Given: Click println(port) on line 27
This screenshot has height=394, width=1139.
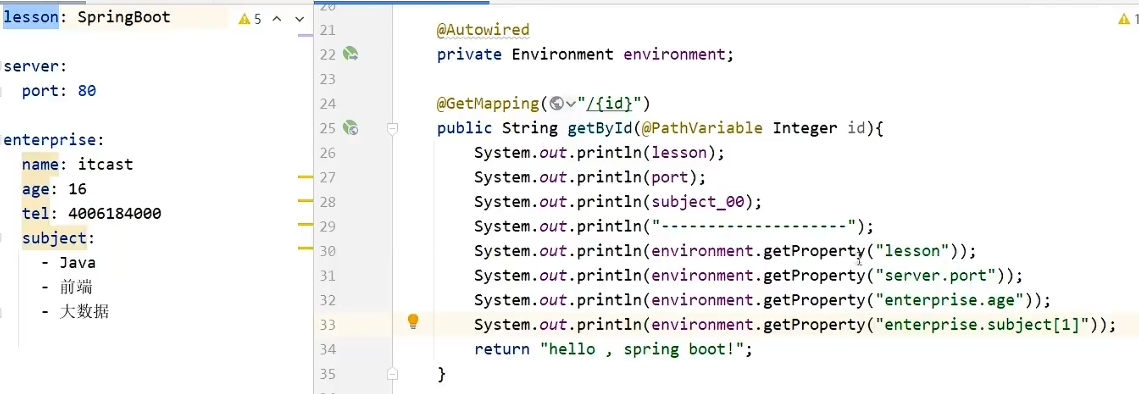Looking at the screenshot, I should [641, 178].
